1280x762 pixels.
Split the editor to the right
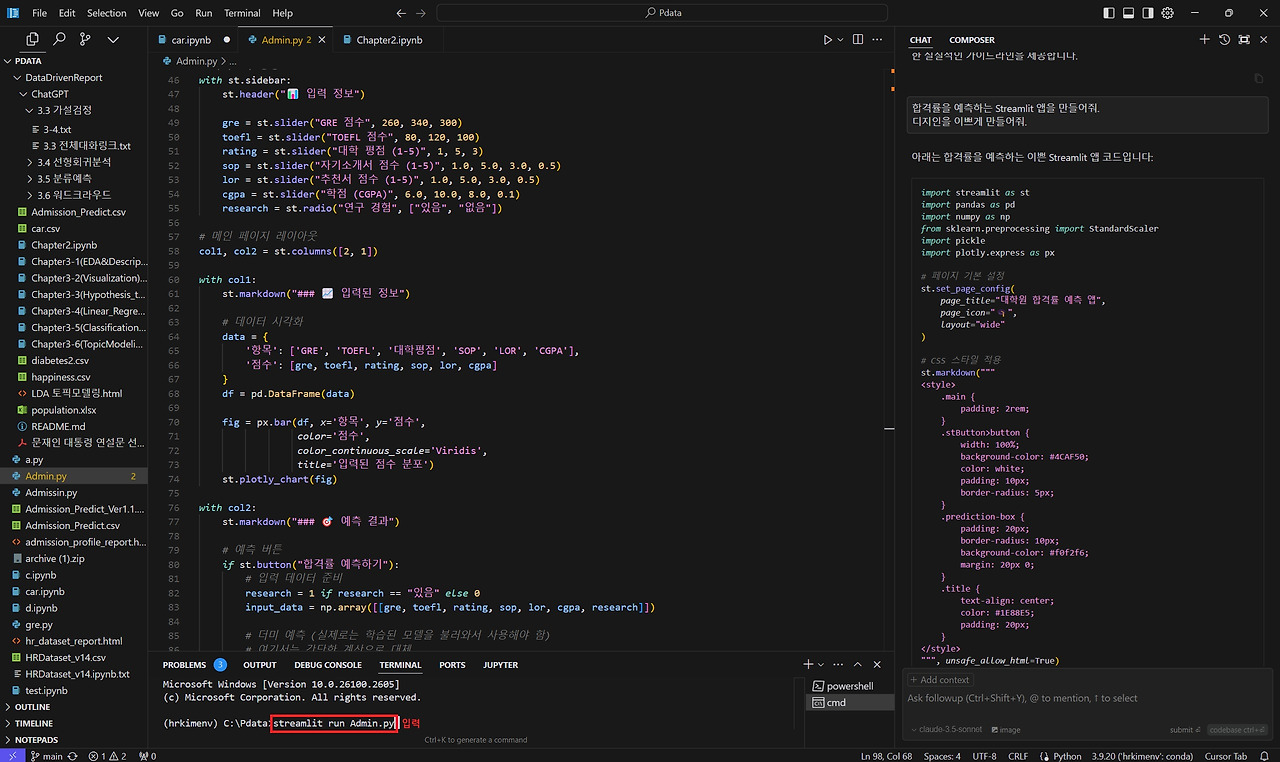858,40
